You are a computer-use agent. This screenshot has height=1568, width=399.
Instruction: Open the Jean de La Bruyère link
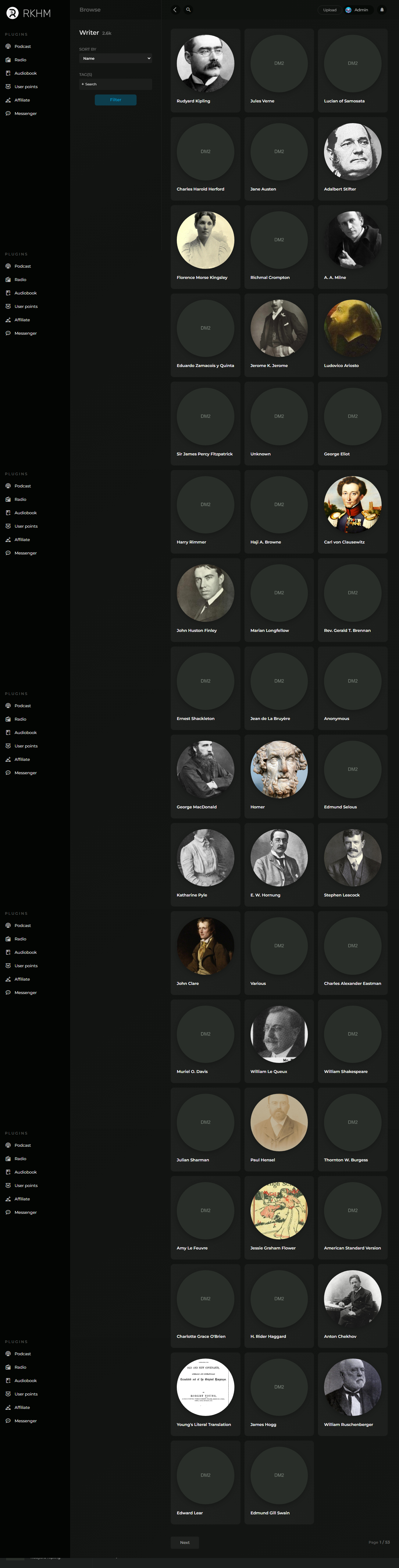pos(270,719)
